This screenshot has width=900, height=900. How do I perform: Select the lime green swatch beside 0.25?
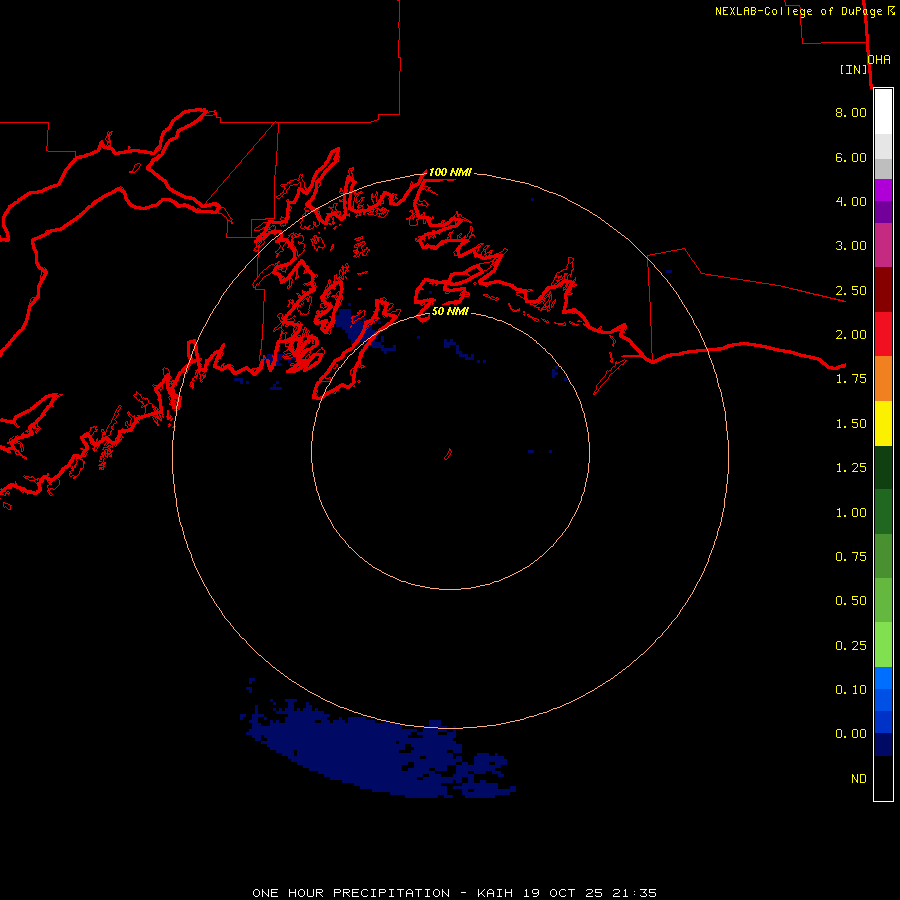pos(883,645)
